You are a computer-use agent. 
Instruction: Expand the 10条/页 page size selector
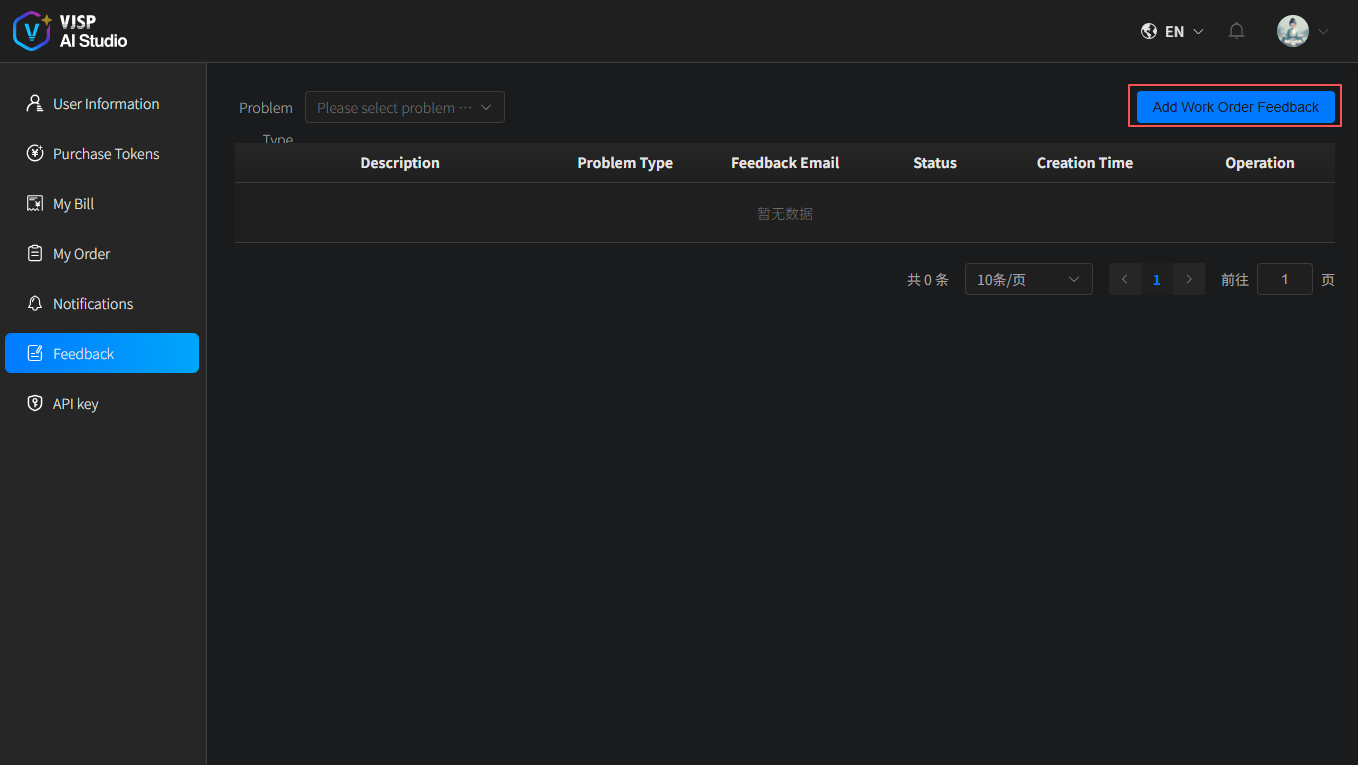(1028, 280)
